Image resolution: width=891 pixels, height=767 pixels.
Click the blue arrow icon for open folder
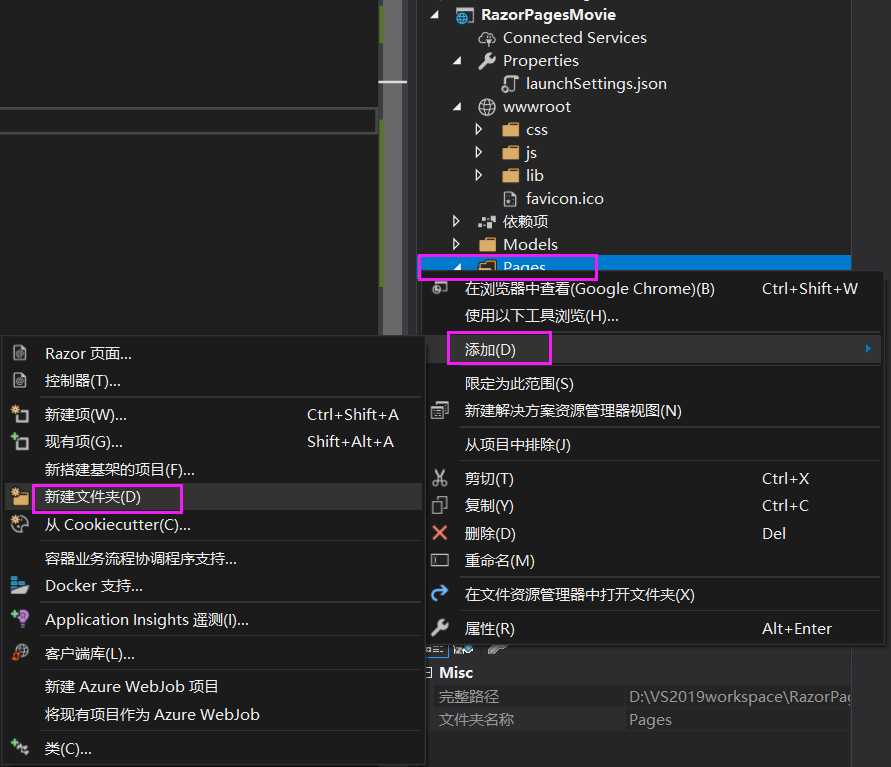click(440, 594)
